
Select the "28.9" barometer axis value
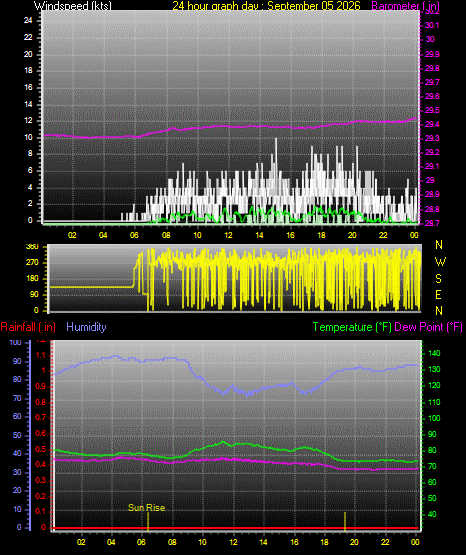[432, 194]
